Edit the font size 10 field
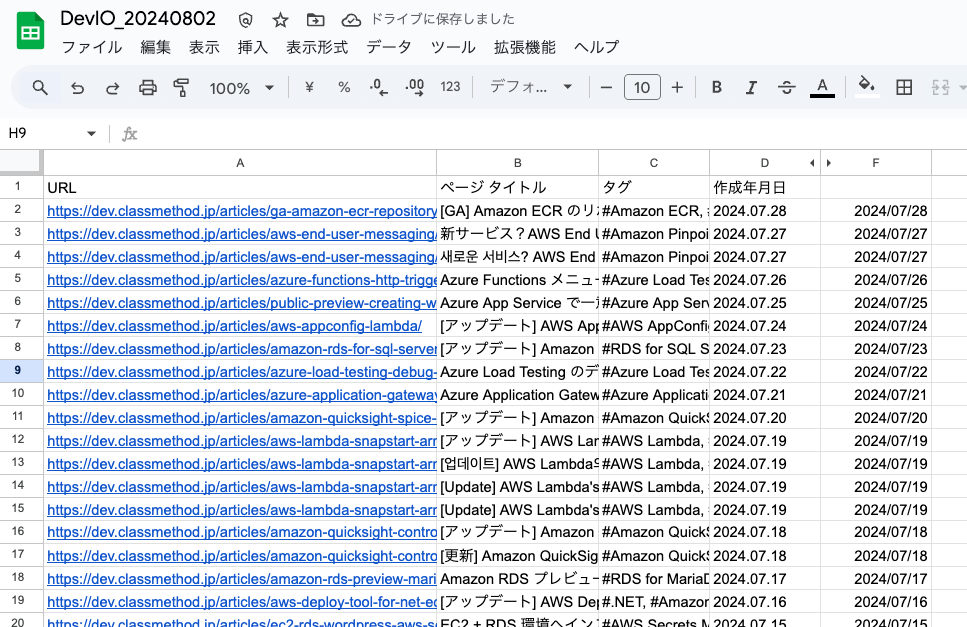This screenshot has height=627, width=967. pyautogui.click(x=642, y=88)
